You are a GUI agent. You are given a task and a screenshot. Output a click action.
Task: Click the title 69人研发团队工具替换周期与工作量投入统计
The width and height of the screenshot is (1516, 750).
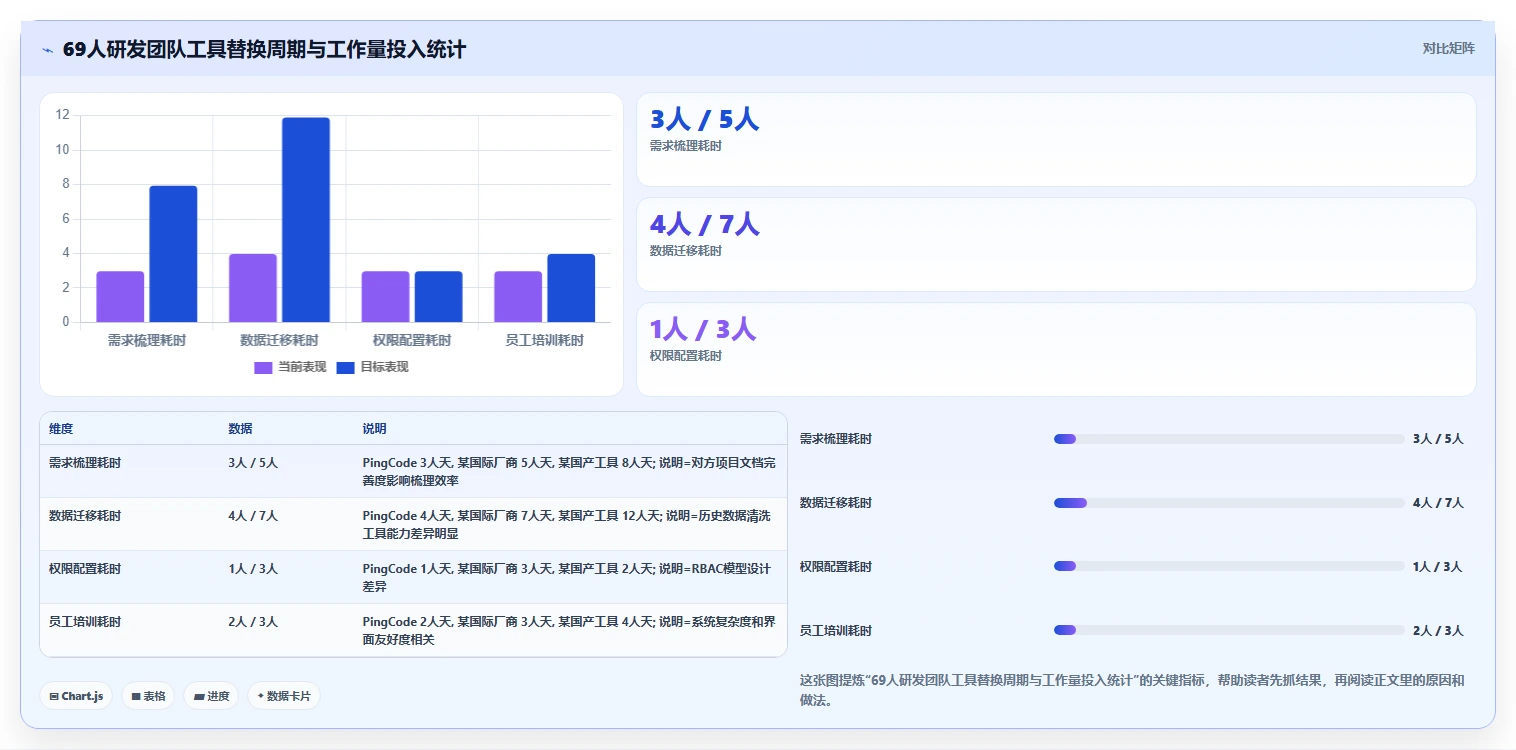click(x=264, y=49)
